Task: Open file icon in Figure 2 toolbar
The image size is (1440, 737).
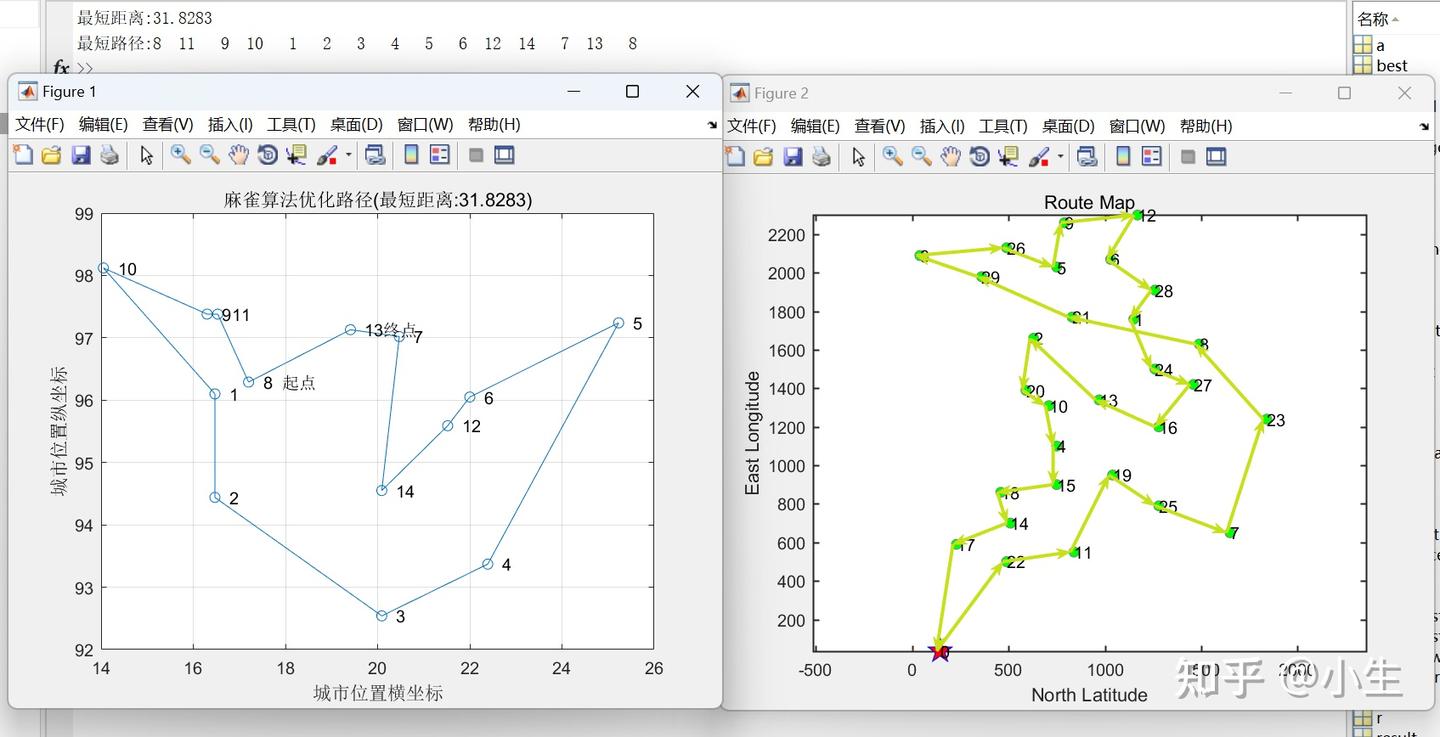Action: (x=763, y=156)
